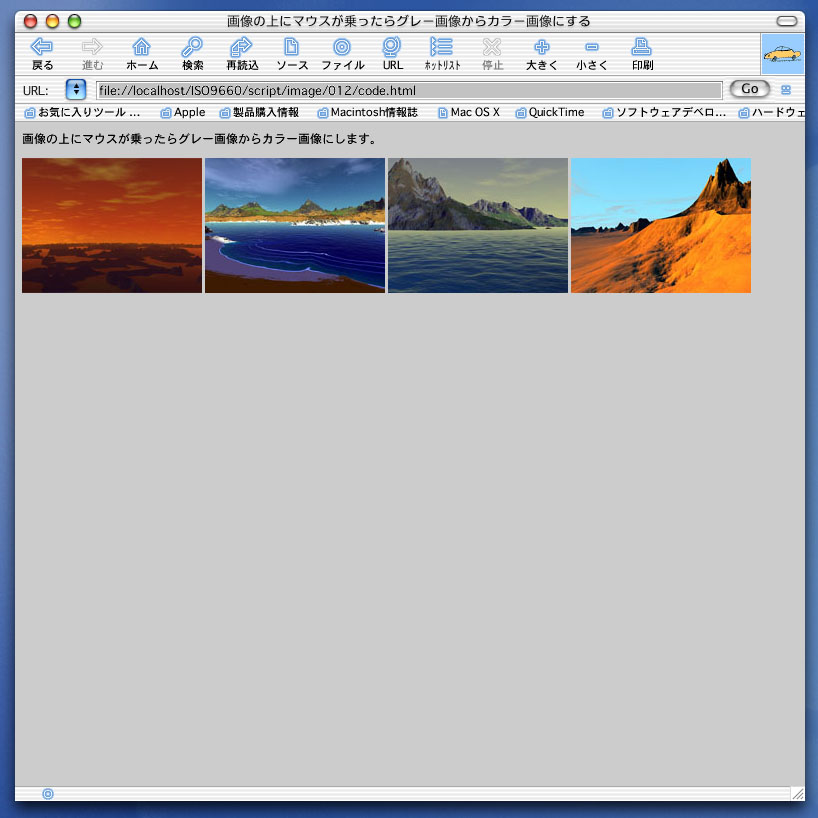Viewport: 818px width, 818px height.
Task: Click the green zoom window button
Action: (x=75, y=21)
